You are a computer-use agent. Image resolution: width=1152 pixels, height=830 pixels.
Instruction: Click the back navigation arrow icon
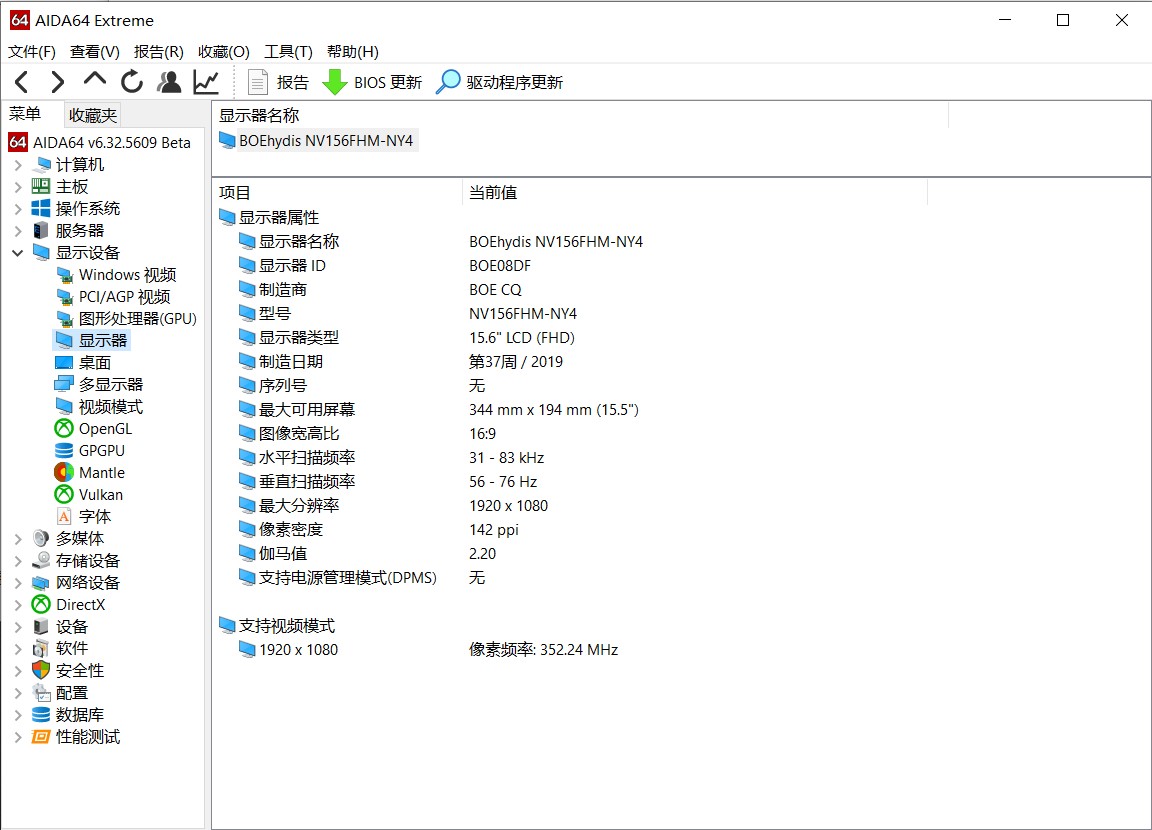coord(22,81)
